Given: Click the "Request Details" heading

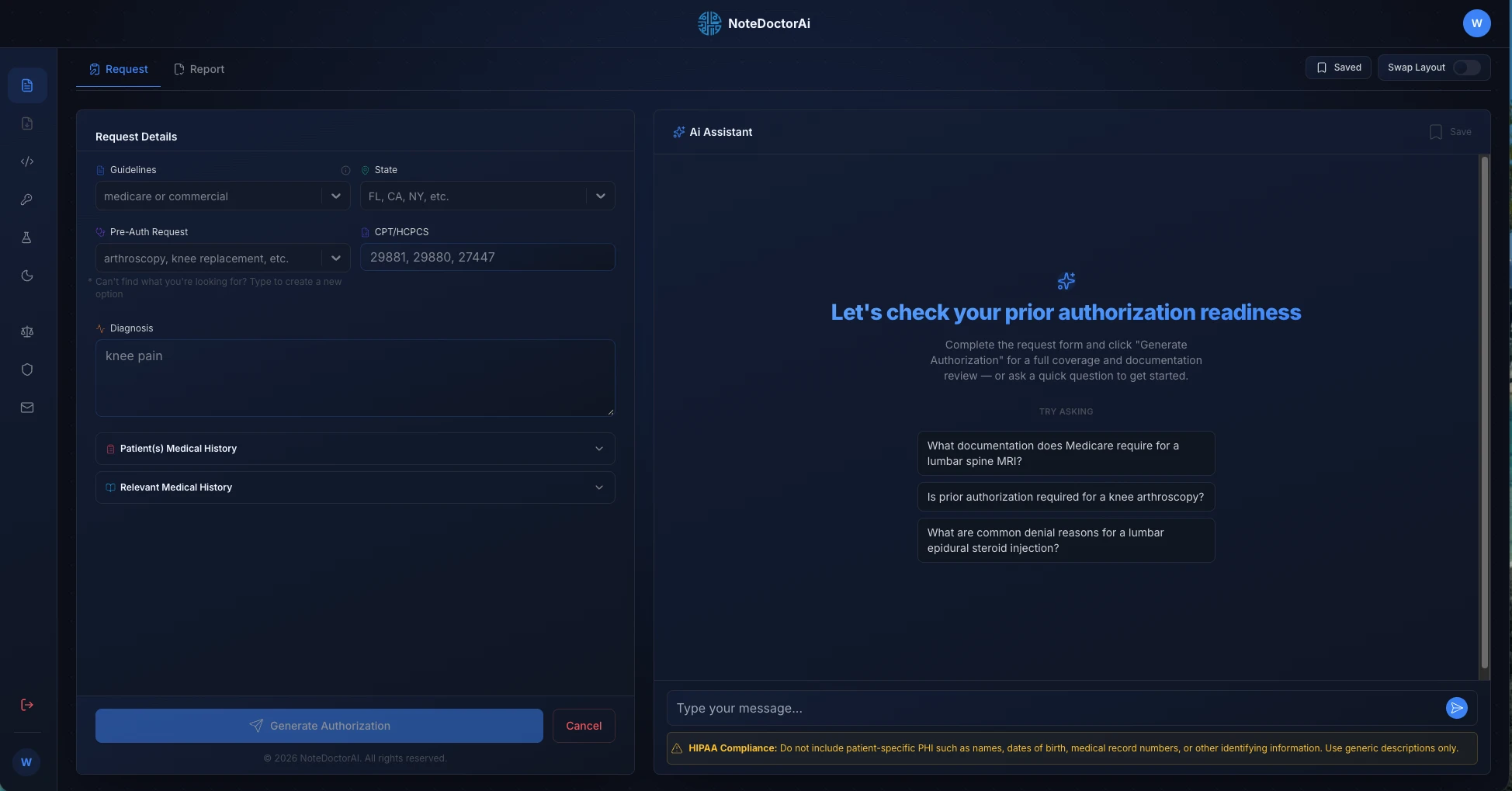Looking at the screenshot, I should click(136, 137).
